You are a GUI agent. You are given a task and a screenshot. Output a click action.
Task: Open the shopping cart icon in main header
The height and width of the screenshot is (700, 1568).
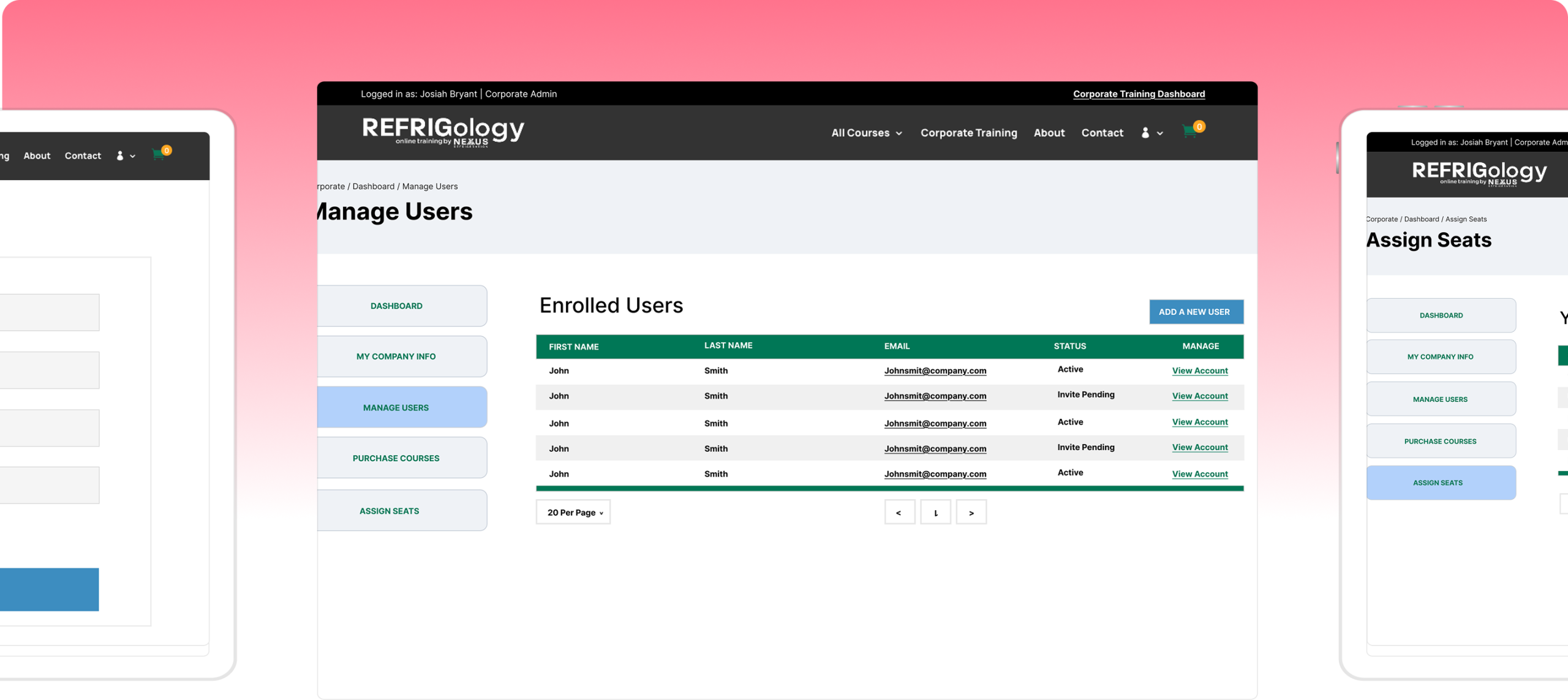[x=1190, y=132]
